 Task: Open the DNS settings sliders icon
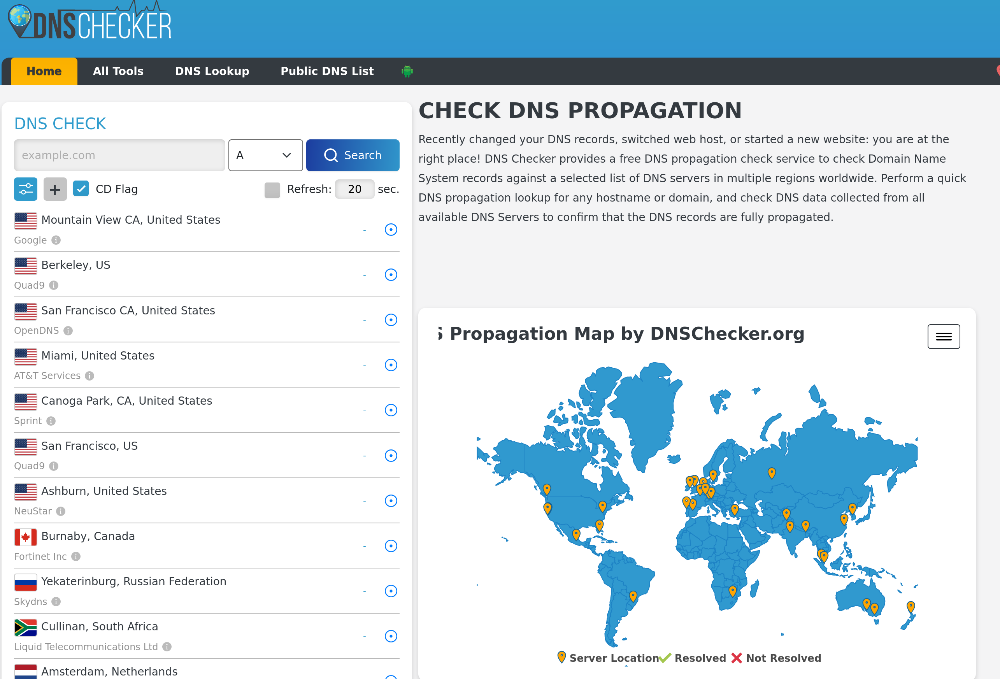pyautogui.click(x=26, y=189)
